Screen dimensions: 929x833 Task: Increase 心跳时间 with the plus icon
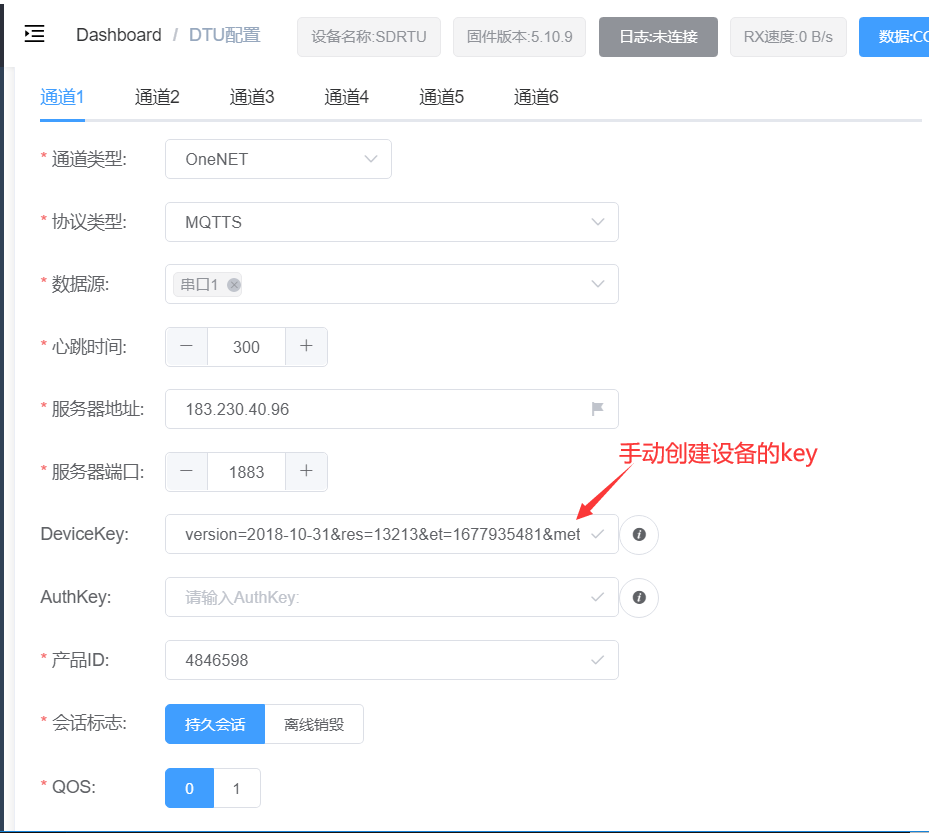tap(303, 347)
